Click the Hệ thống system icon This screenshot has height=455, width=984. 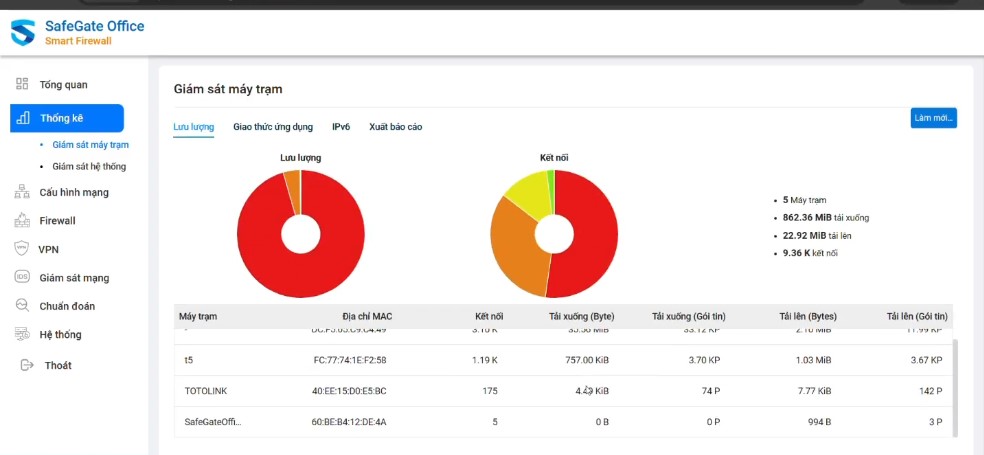pyautogui.click(x=22, y=334)
